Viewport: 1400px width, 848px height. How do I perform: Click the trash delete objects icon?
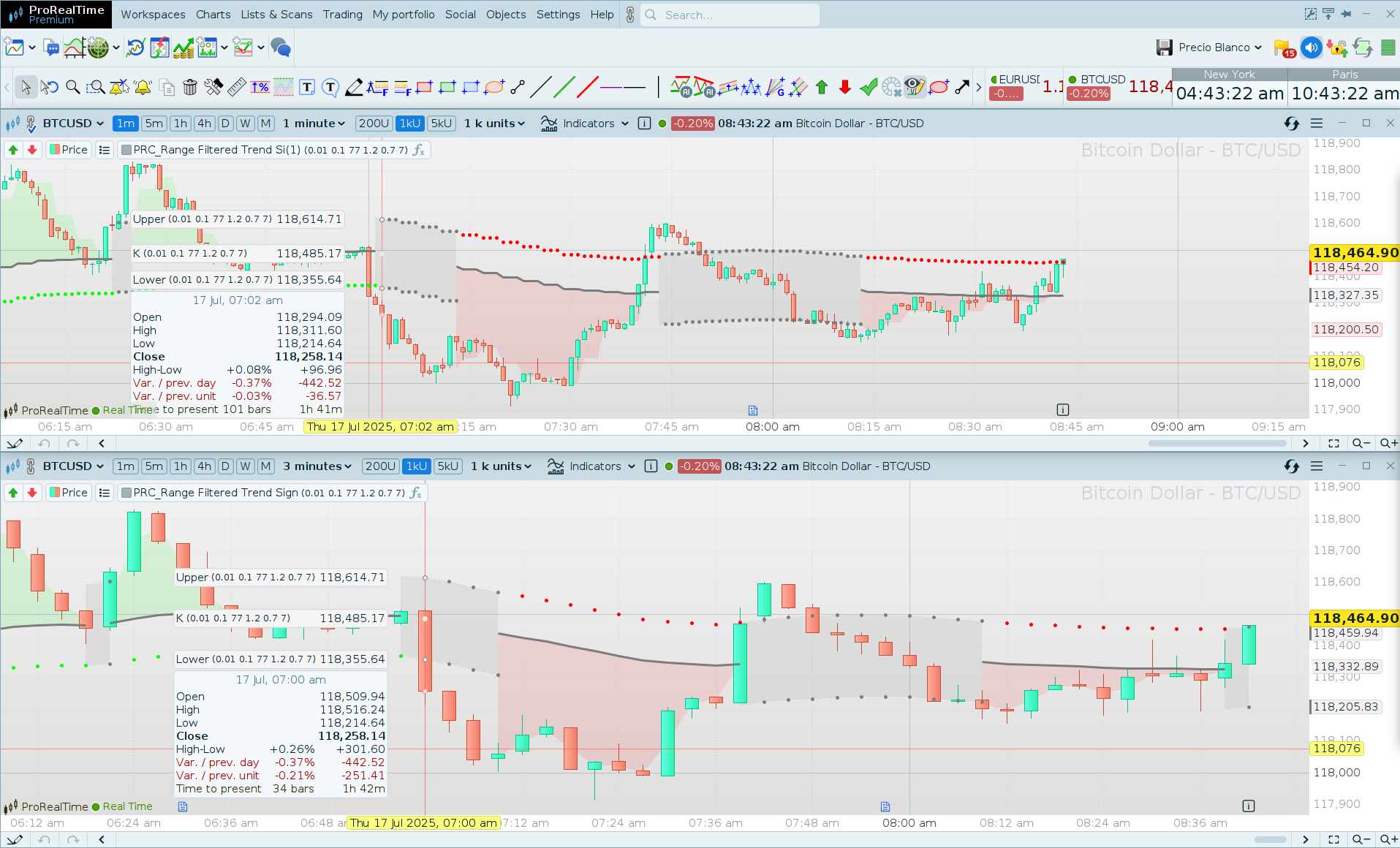click(x=190, y=88)
